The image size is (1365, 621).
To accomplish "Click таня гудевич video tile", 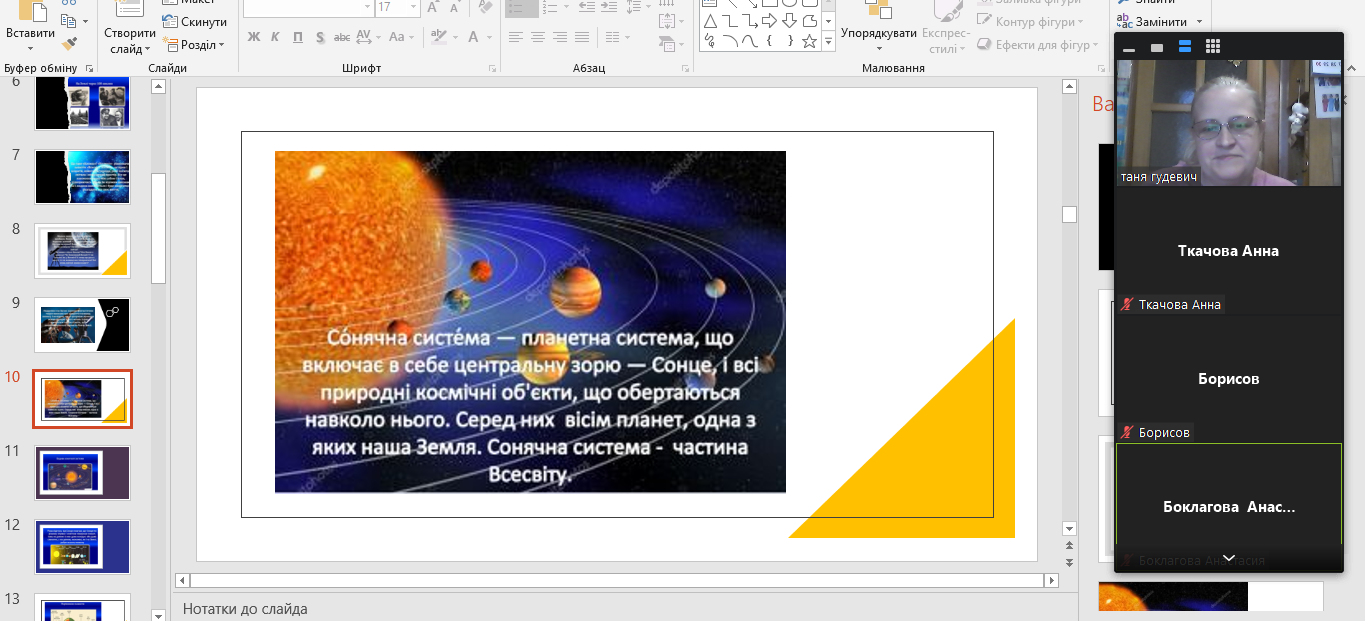I will [x=1228, y=122].
